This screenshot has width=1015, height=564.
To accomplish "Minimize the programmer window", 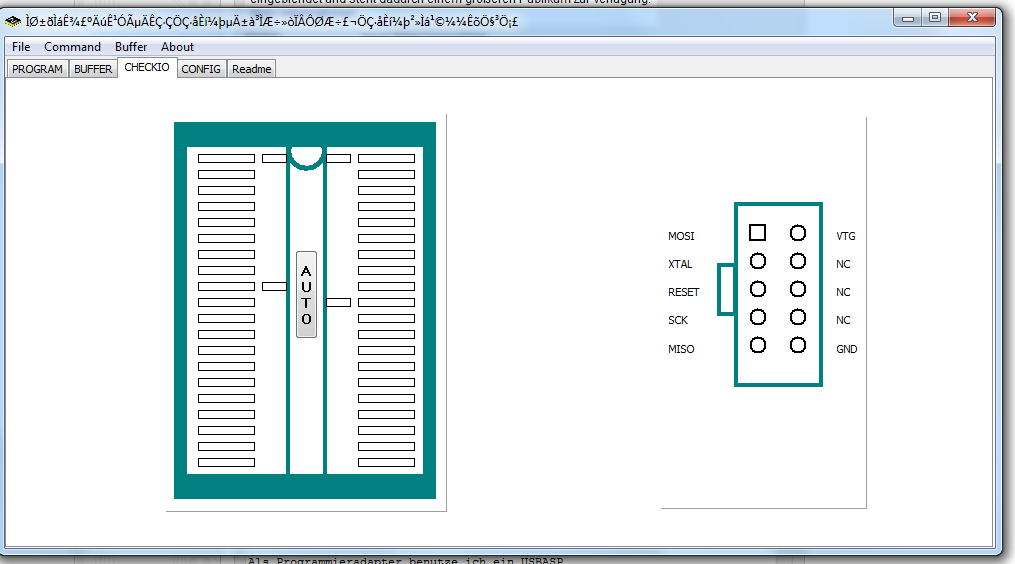I will 908,18.
